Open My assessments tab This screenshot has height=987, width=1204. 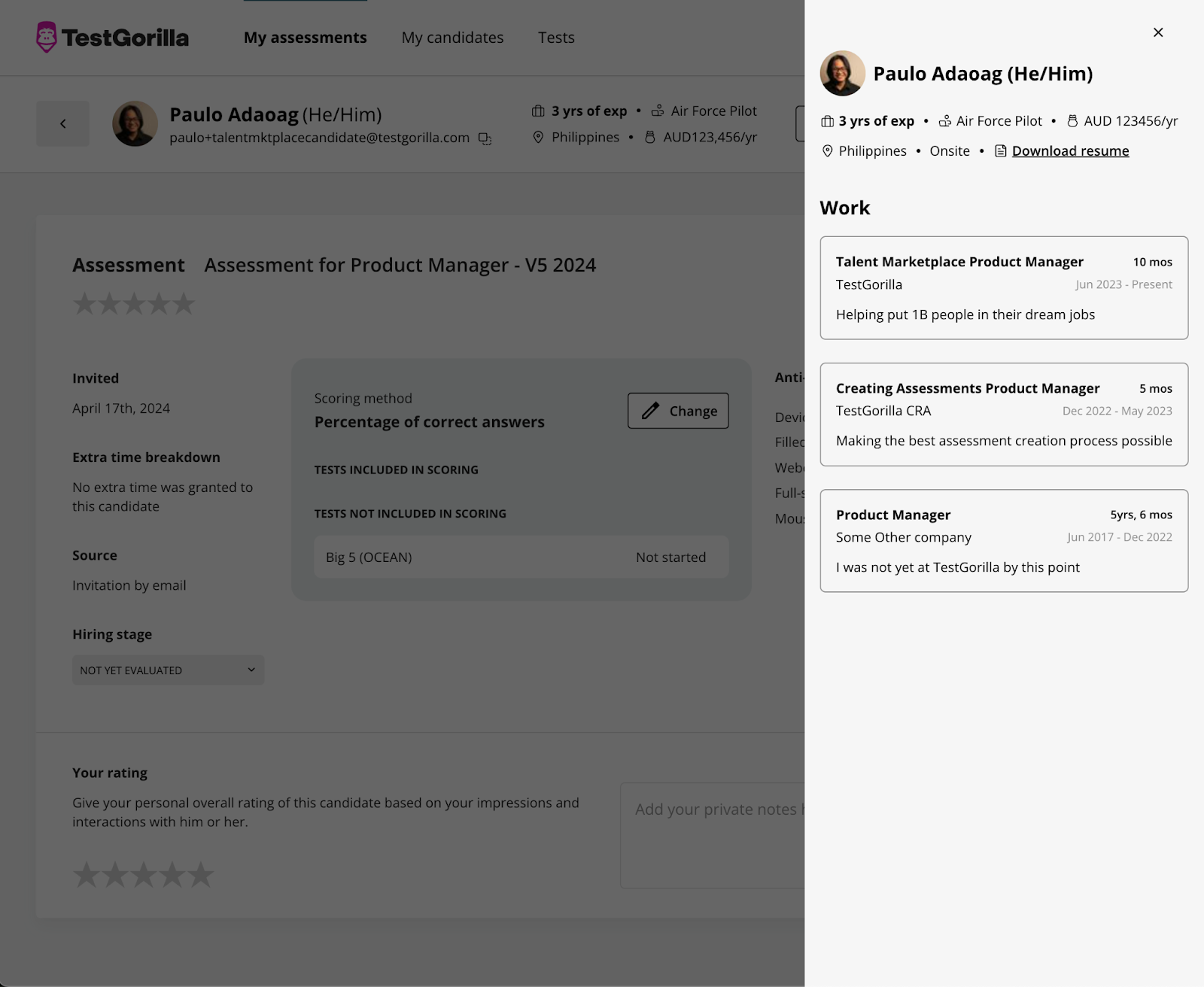coord(306,38)
